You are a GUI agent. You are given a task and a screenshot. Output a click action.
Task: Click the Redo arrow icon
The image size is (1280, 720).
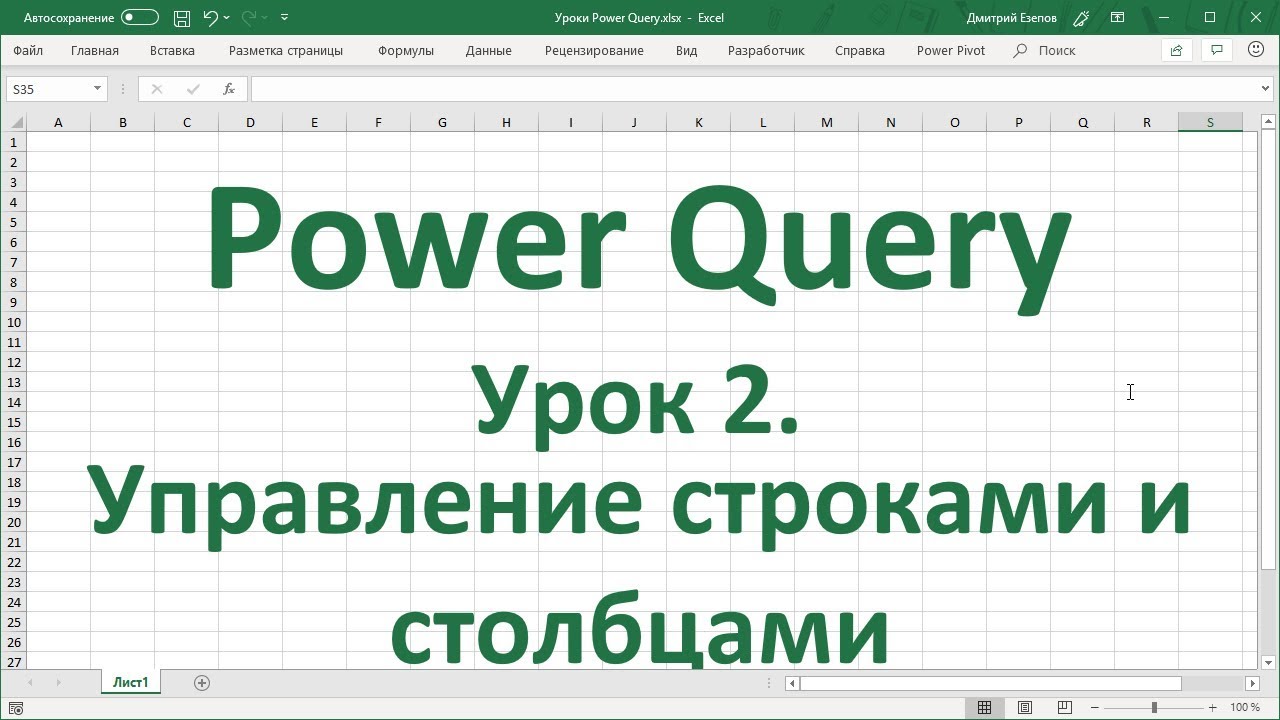click(249, 17)
